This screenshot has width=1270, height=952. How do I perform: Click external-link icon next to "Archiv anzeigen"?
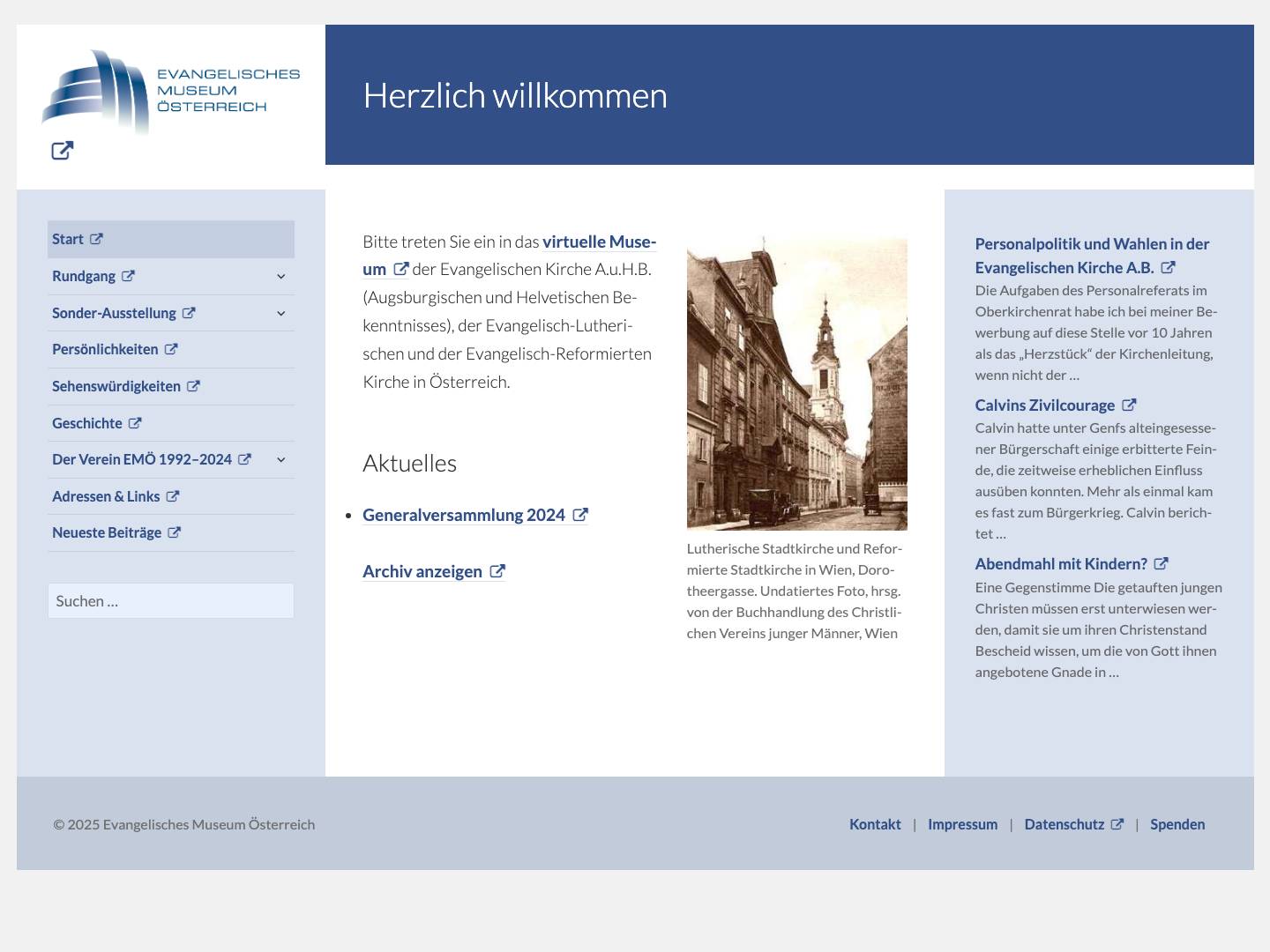[497, 571]
